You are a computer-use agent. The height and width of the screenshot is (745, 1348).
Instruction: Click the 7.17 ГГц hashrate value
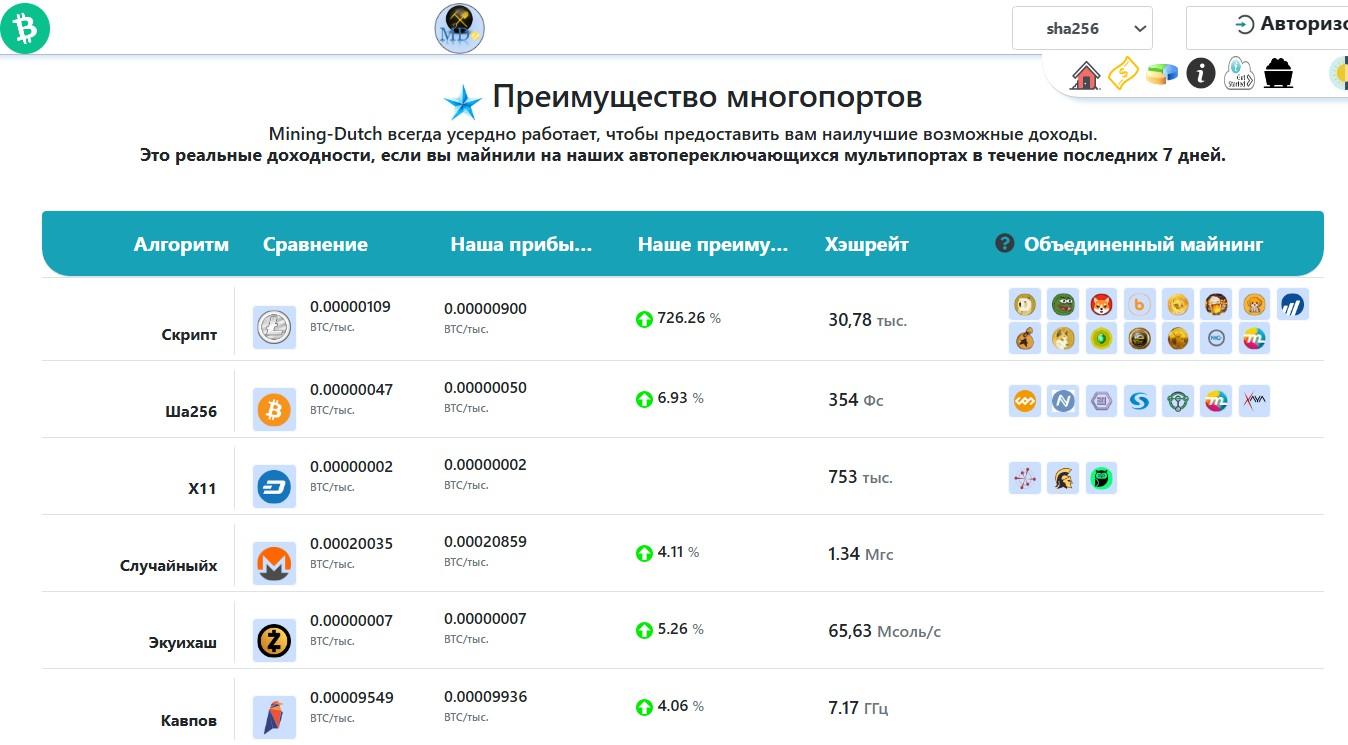(x=858, y=708)
